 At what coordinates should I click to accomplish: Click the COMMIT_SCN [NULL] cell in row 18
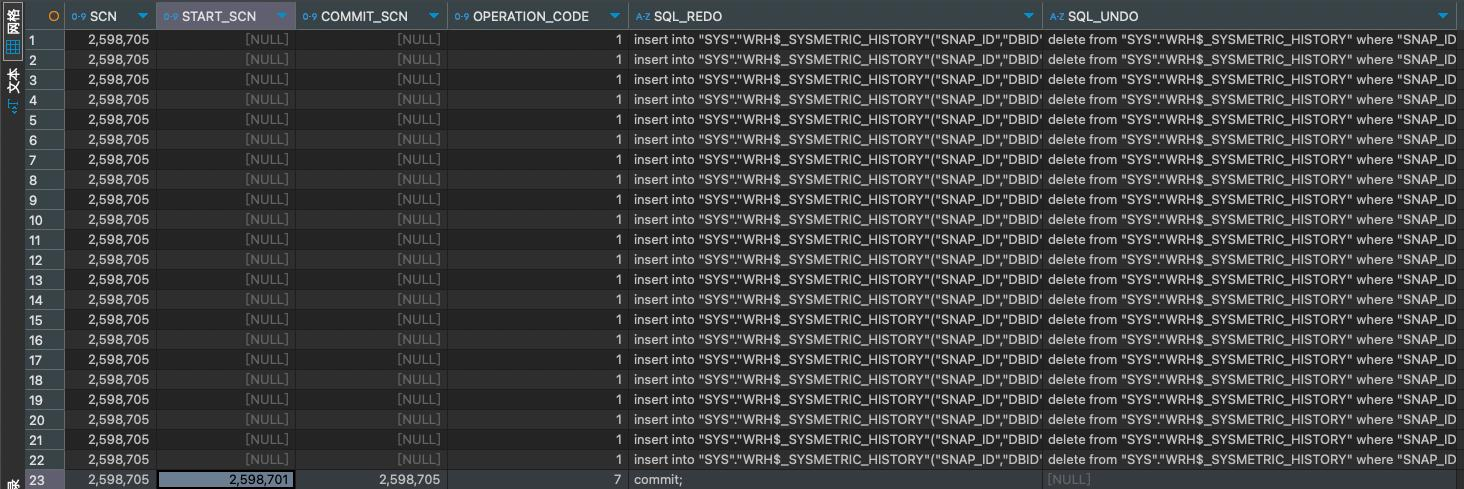point(371,380)
